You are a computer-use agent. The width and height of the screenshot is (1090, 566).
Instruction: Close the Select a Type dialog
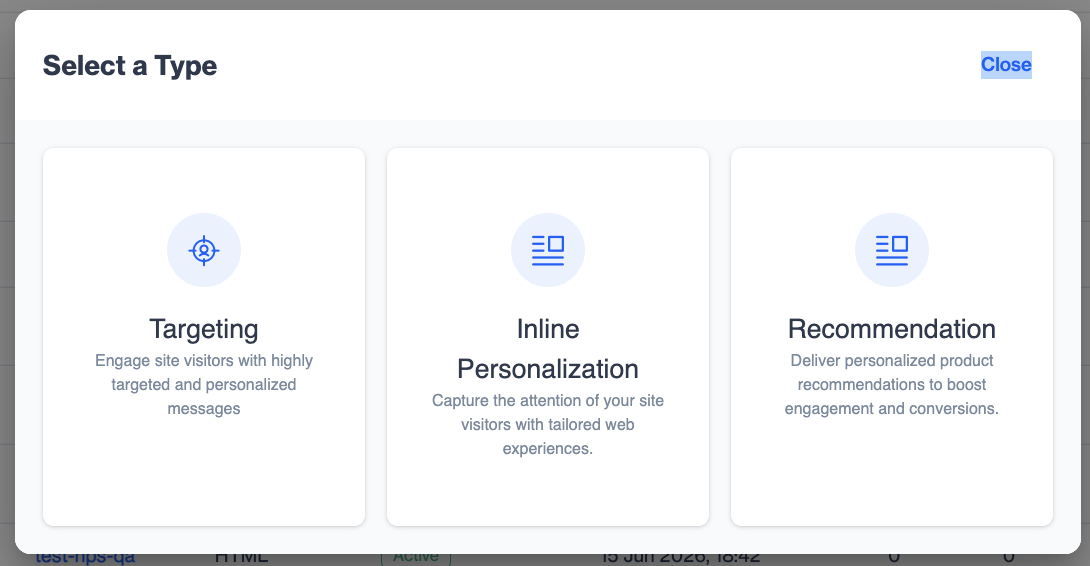(1006, 65)
